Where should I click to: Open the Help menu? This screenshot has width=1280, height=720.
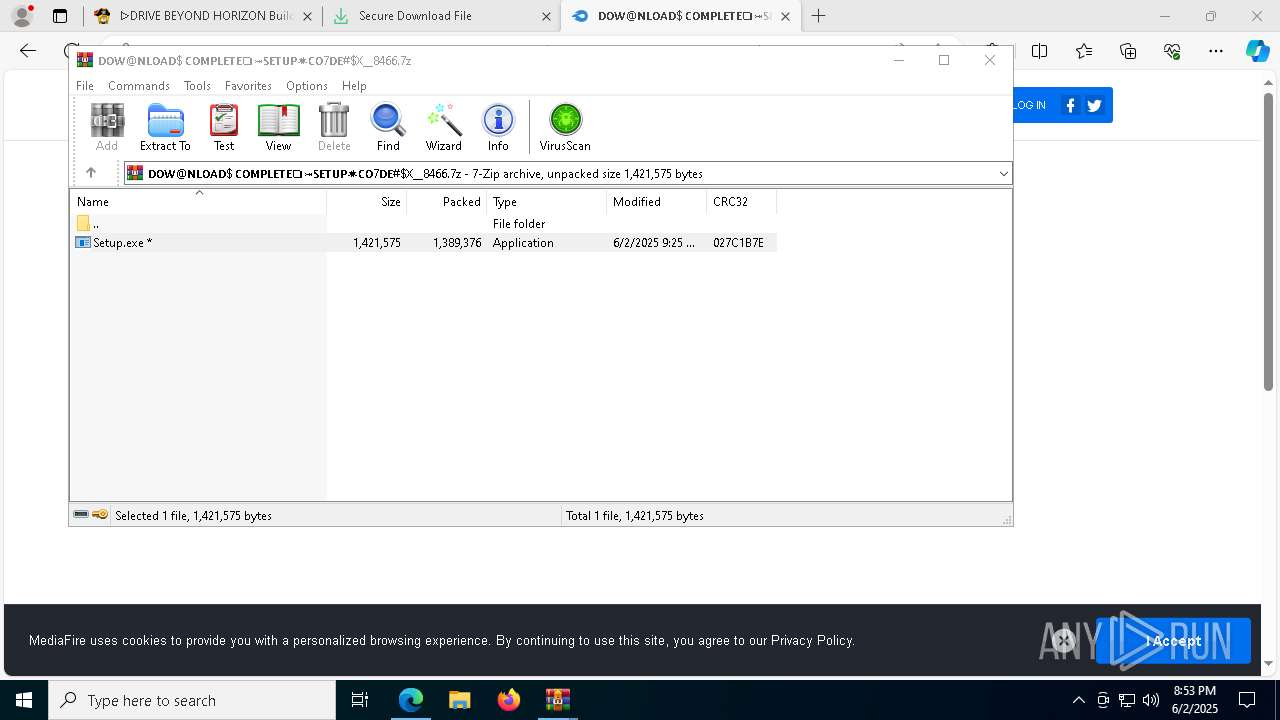354,86
